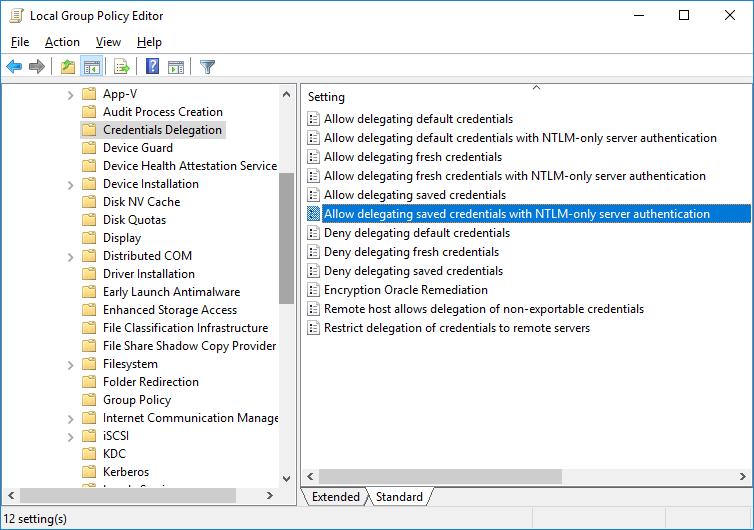Select the Group Policy folder
The width and height of the screenshot is (754, 530).
(137, 400)
